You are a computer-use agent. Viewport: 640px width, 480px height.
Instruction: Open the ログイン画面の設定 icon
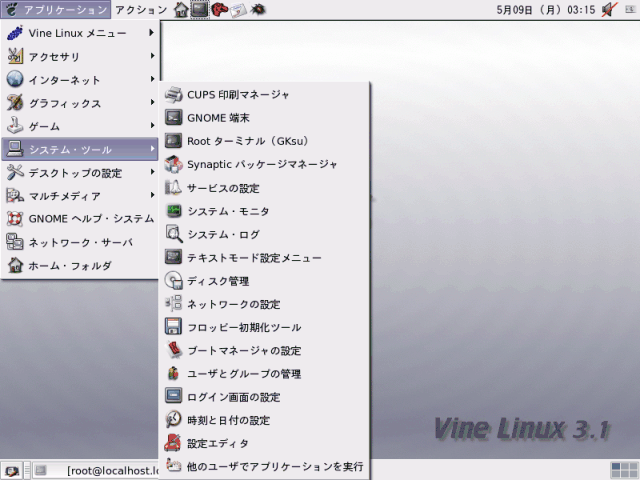click(173, 396)
